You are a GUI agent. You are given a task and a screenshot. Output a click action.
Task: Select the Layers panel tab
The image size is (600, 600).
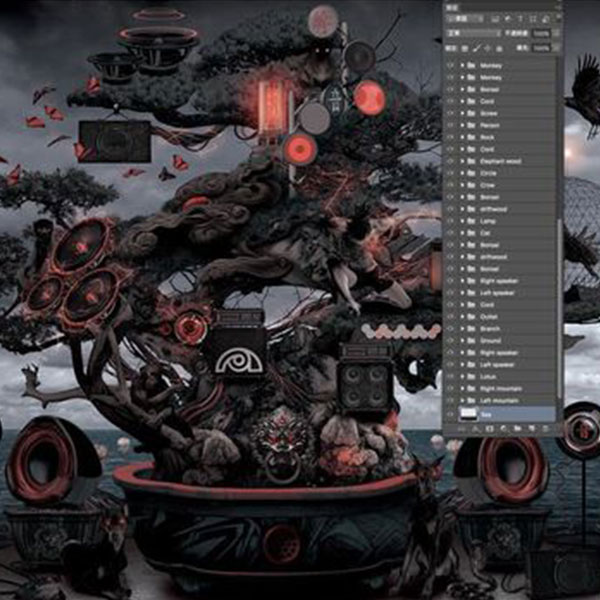coord(453,7)
